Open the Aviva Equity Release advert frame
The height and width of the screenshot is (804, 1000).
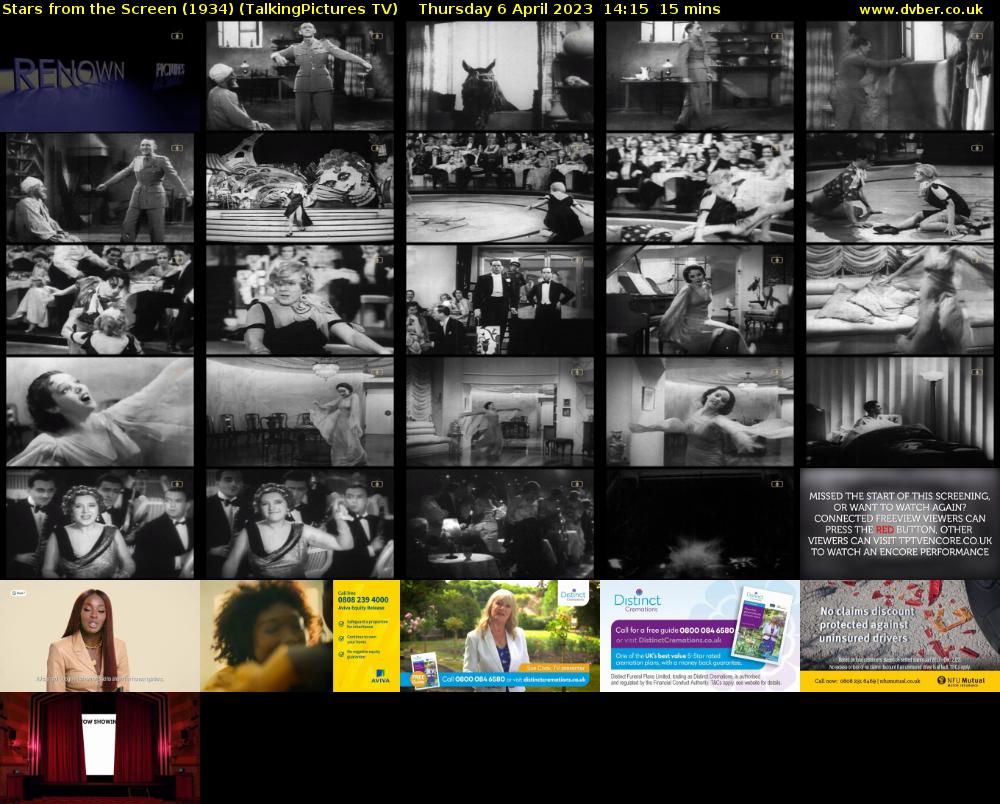[x=300, y=636]
